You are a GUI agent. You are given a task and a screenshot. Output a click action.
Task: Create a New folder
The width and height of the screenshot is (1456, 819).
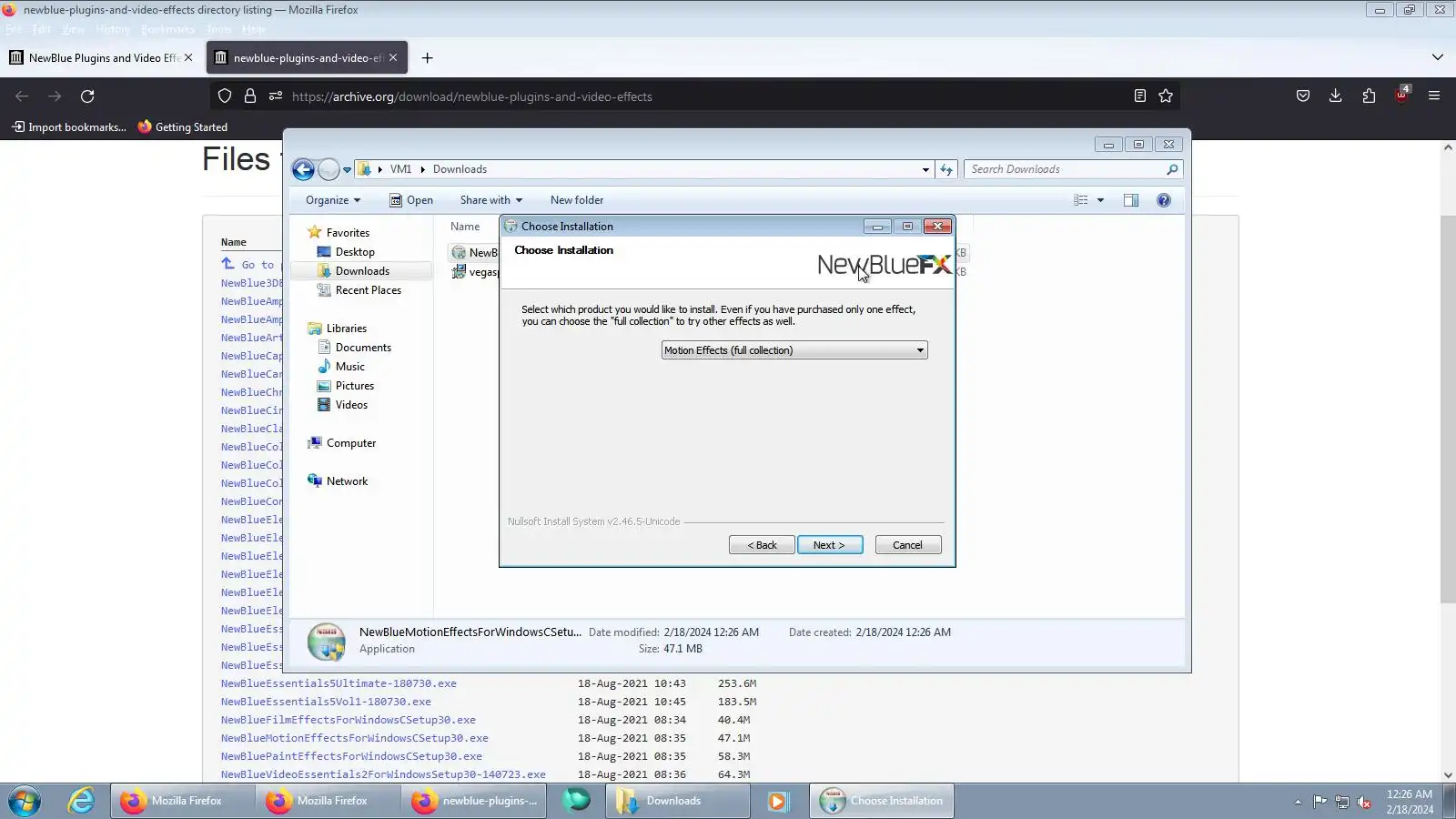click(x=577, y=200)
